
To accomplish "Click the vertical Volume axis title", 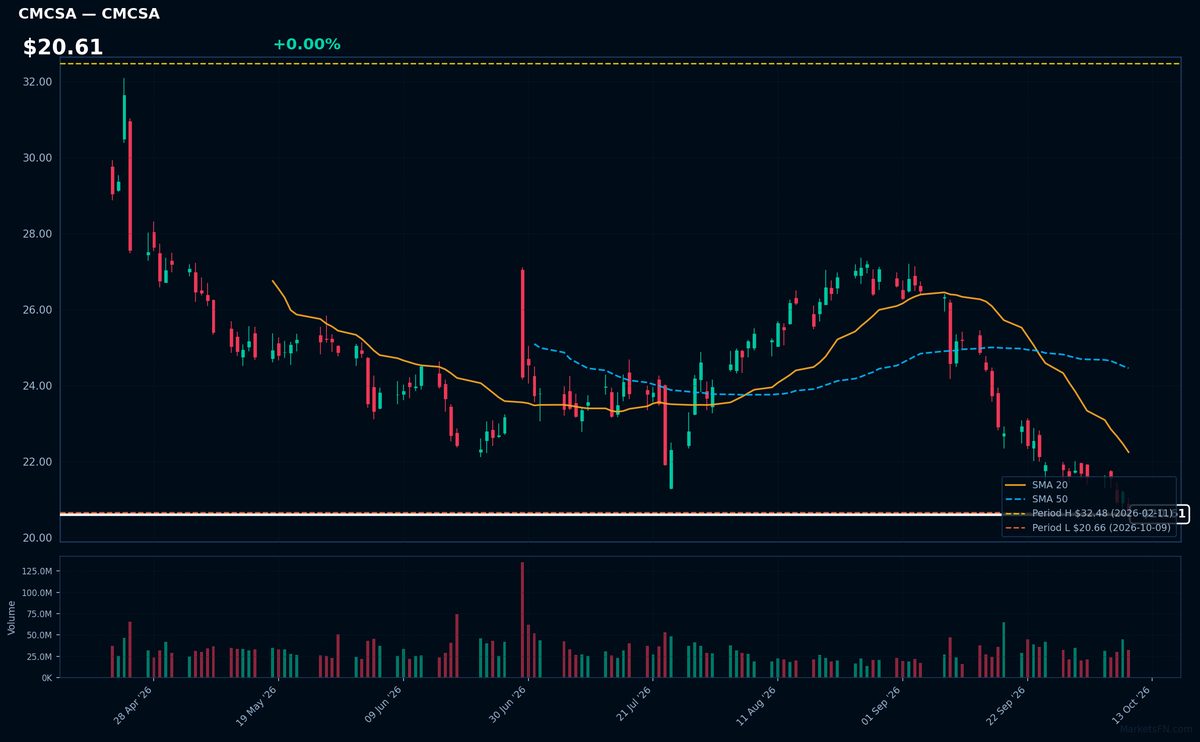I will click(x=11, y=617).
